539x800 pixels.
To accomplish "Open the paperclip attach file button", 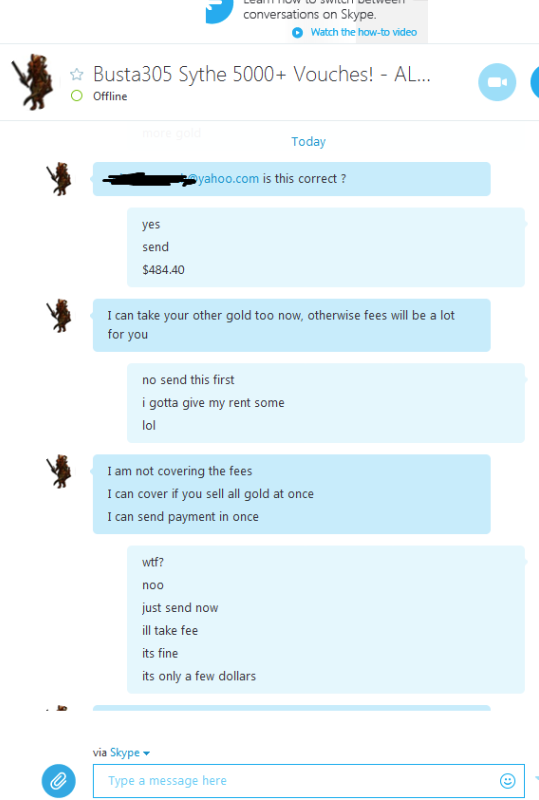I will 59,781.
